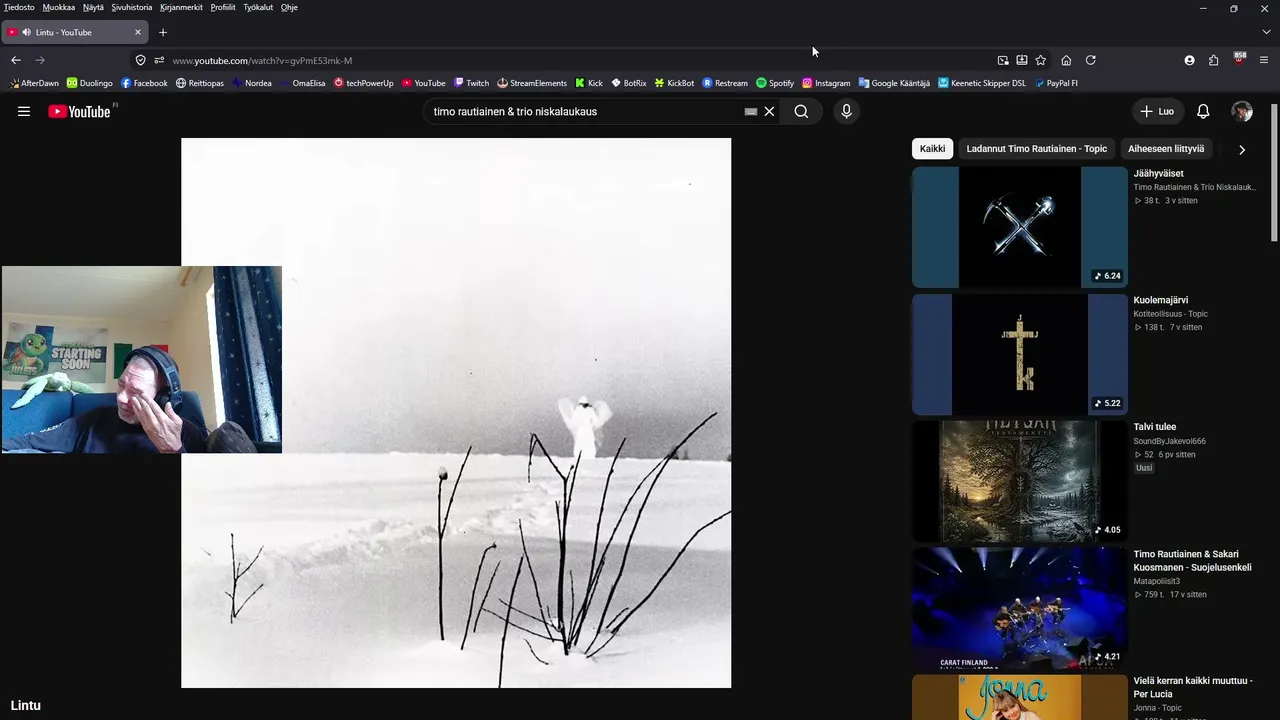Open the Kirjanmerkit menu
The image size is (1280, 720).
[181, 7]
